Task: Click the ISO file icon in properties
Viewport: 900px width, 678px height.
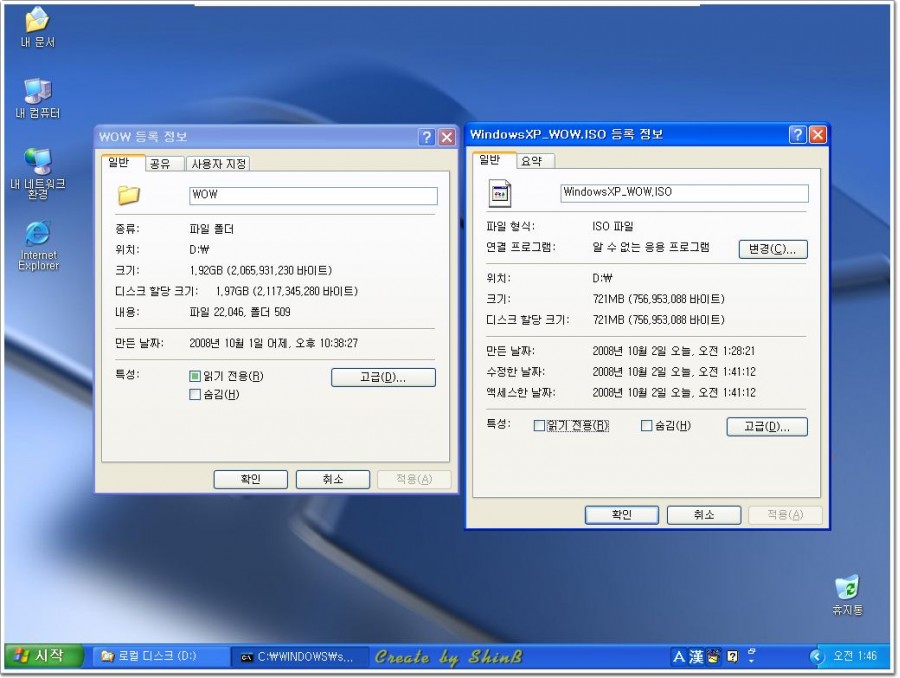Action: click(x=499, y=193)
